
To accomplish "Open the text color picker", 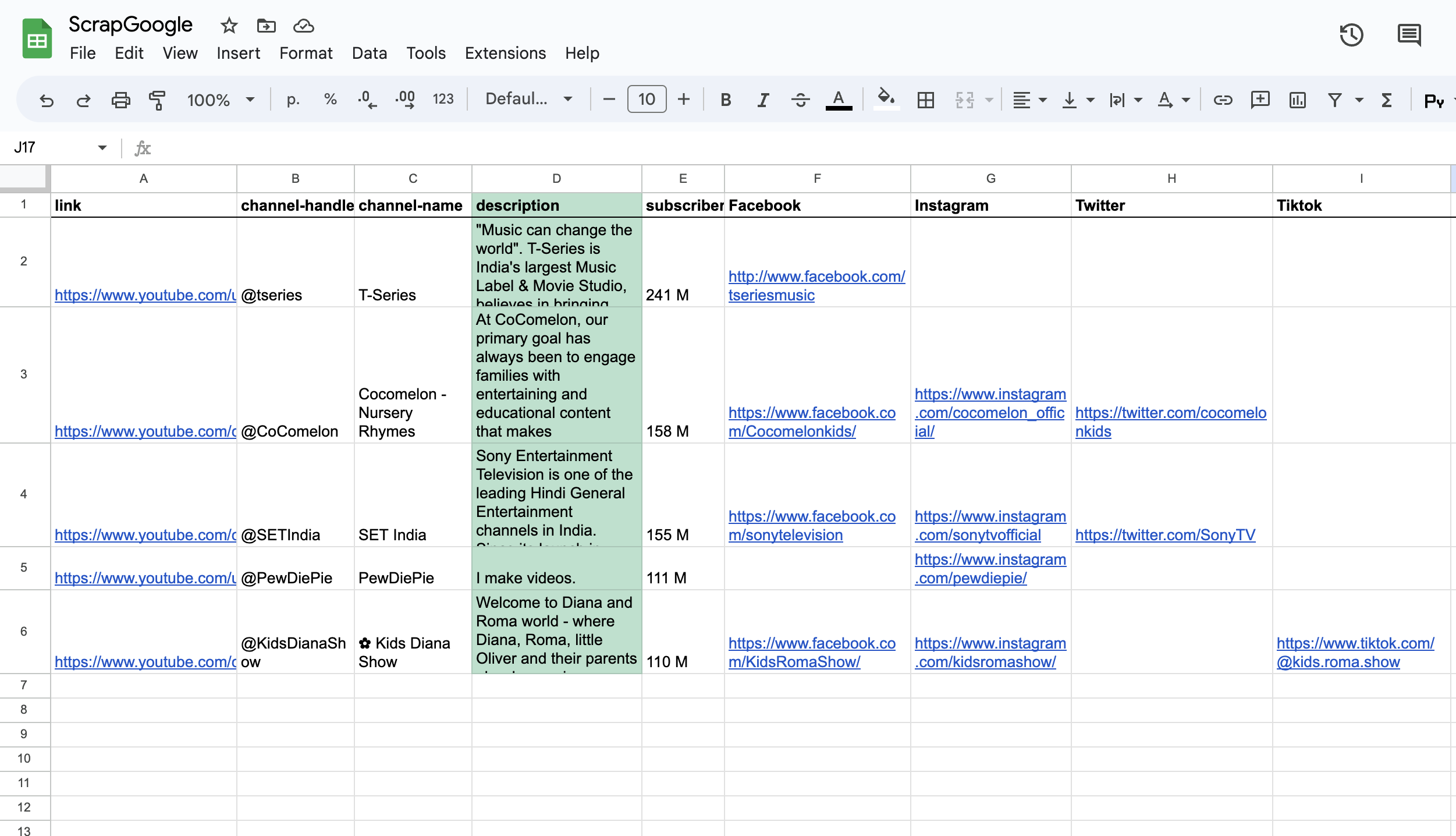I will pos(839,100).
